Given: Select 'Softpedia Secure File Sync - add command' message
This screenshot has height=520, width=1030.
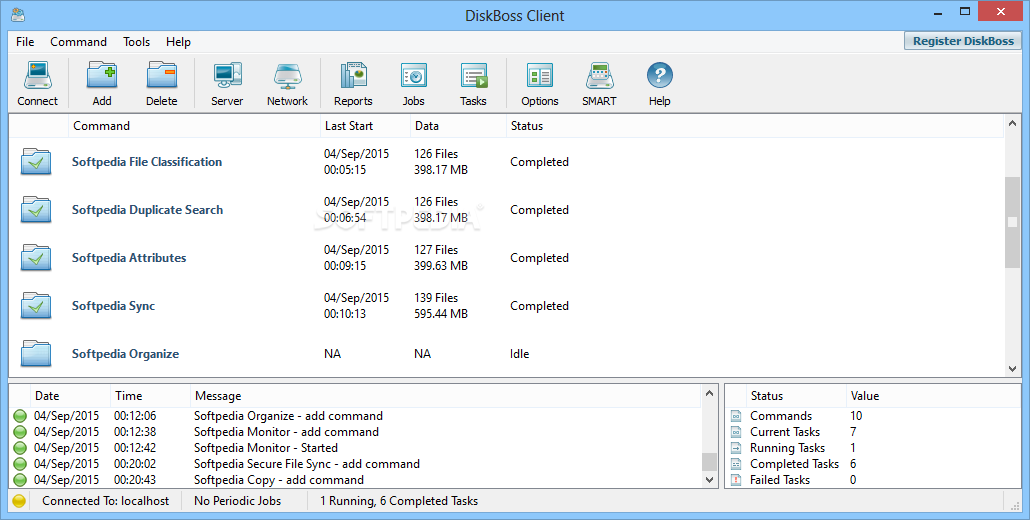Looking at the screenshot, I should 307,464.
